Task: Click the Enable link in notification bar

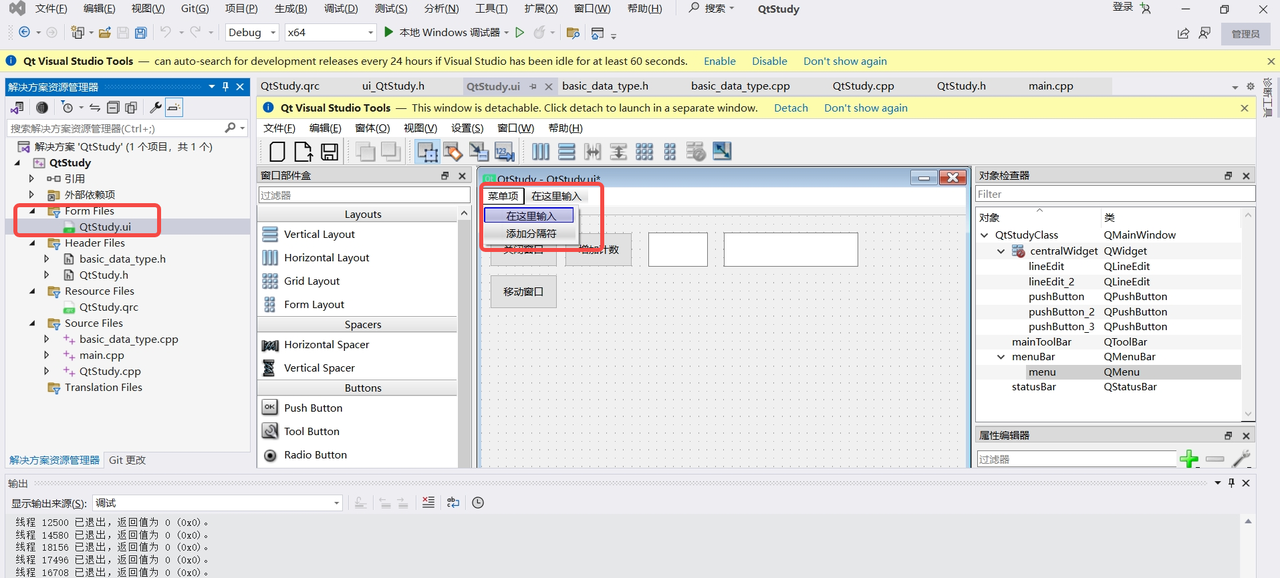Action: (719, 61)
